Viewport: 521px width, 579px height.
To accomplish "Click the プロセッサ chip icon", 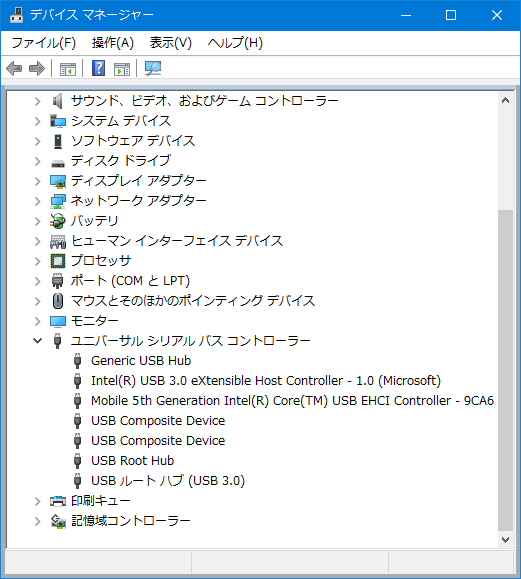I will [58, 261].
